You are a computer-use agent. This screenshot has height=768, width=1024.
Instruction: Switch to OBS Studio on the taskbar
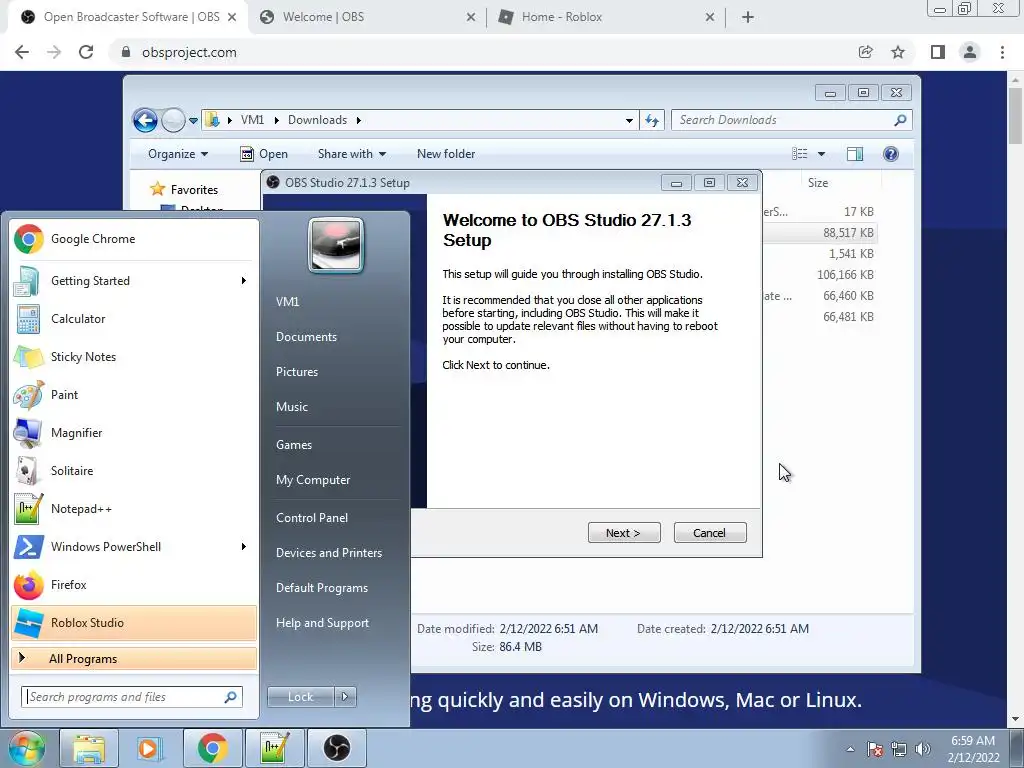click(x=336, y=748)
